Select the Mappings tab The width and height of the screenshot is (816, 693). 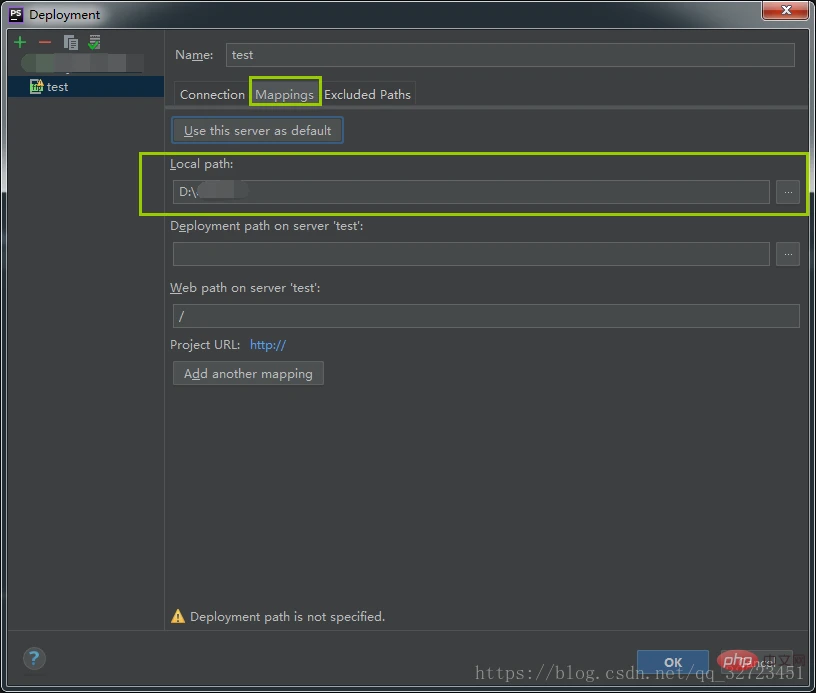285,94
